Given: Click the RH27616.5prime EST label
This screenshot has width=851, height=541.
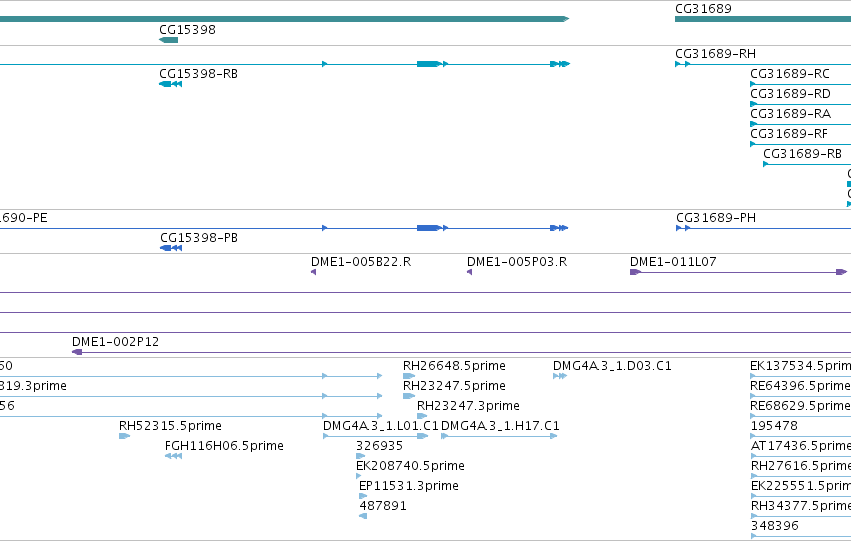Looking at the screenshot, I should click(801, 466).
